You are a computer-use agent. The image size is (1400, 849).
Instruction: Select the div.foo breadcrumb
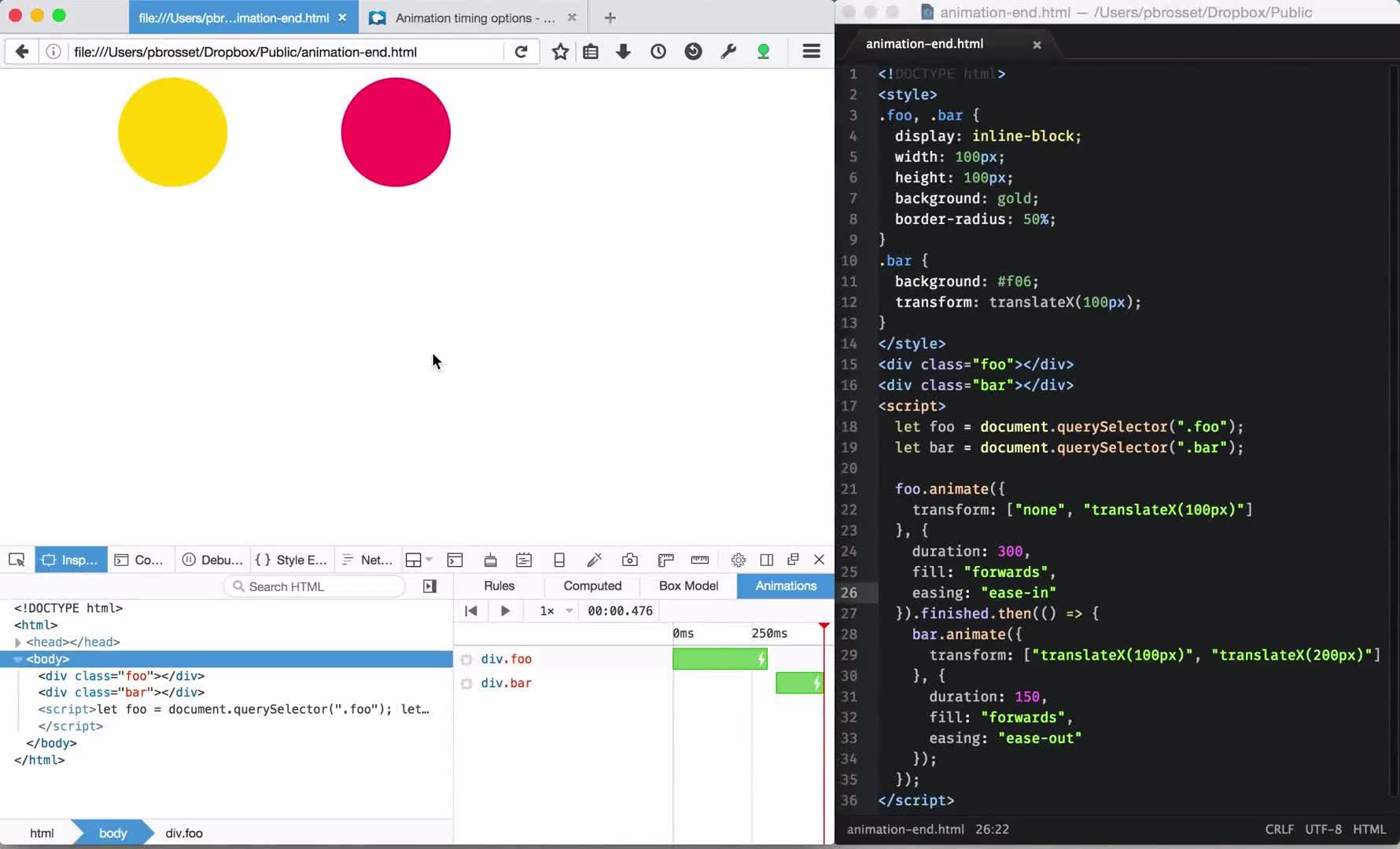pos(184,833)
